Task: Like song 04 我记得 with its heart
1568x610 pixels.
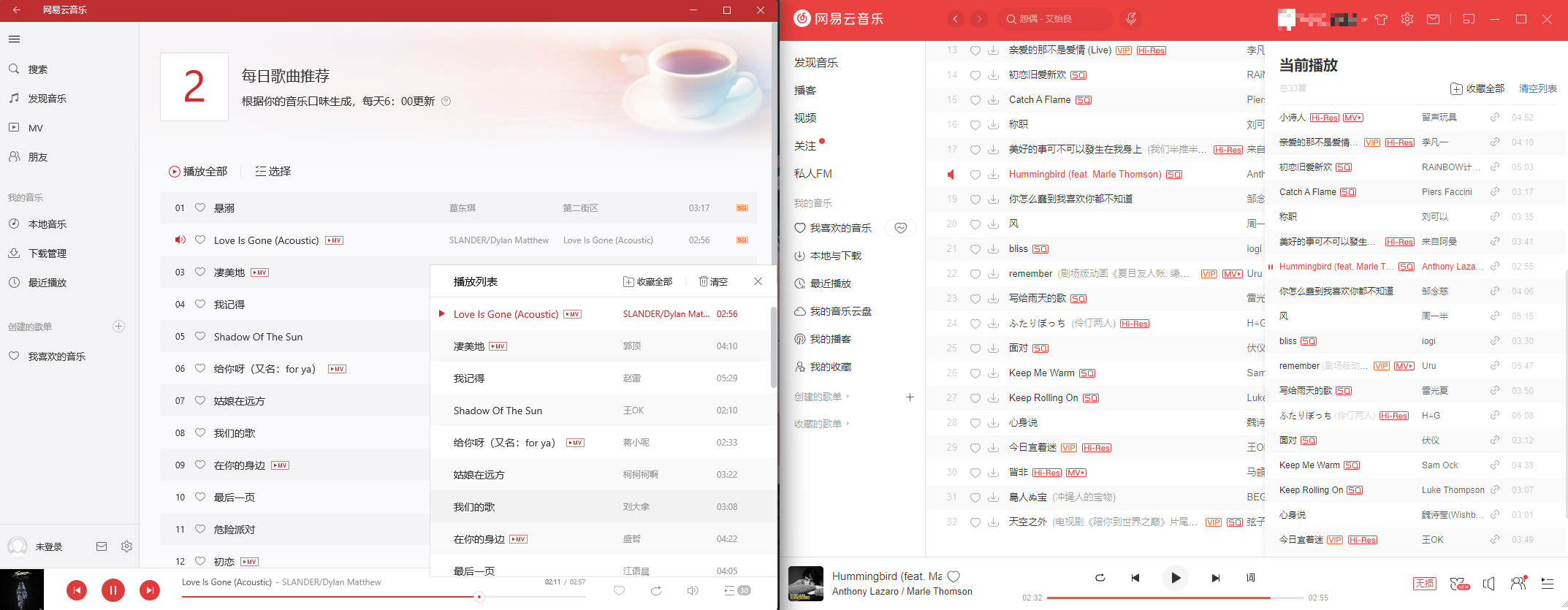Action: tap(200, 304)
